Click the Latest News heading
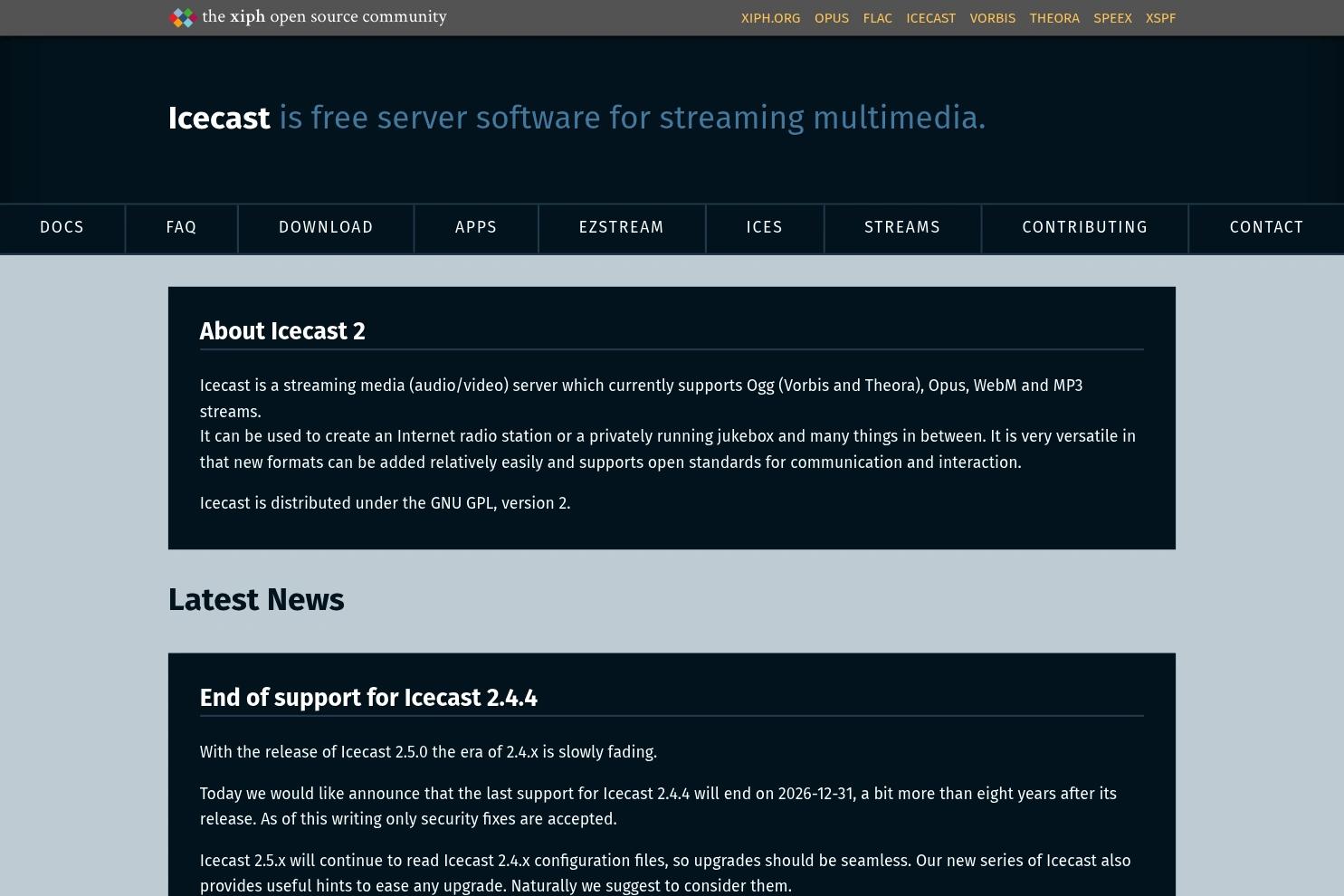This screenshot has width=1344, height=896. tap(256, 600)
